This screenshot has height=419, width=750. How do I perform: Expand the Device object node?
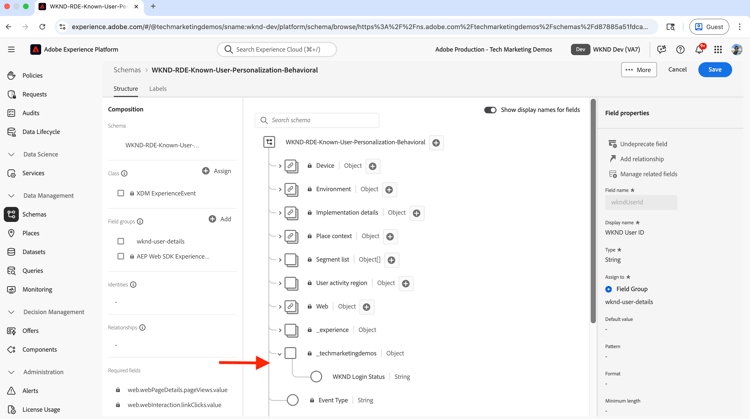coord(280,166)
